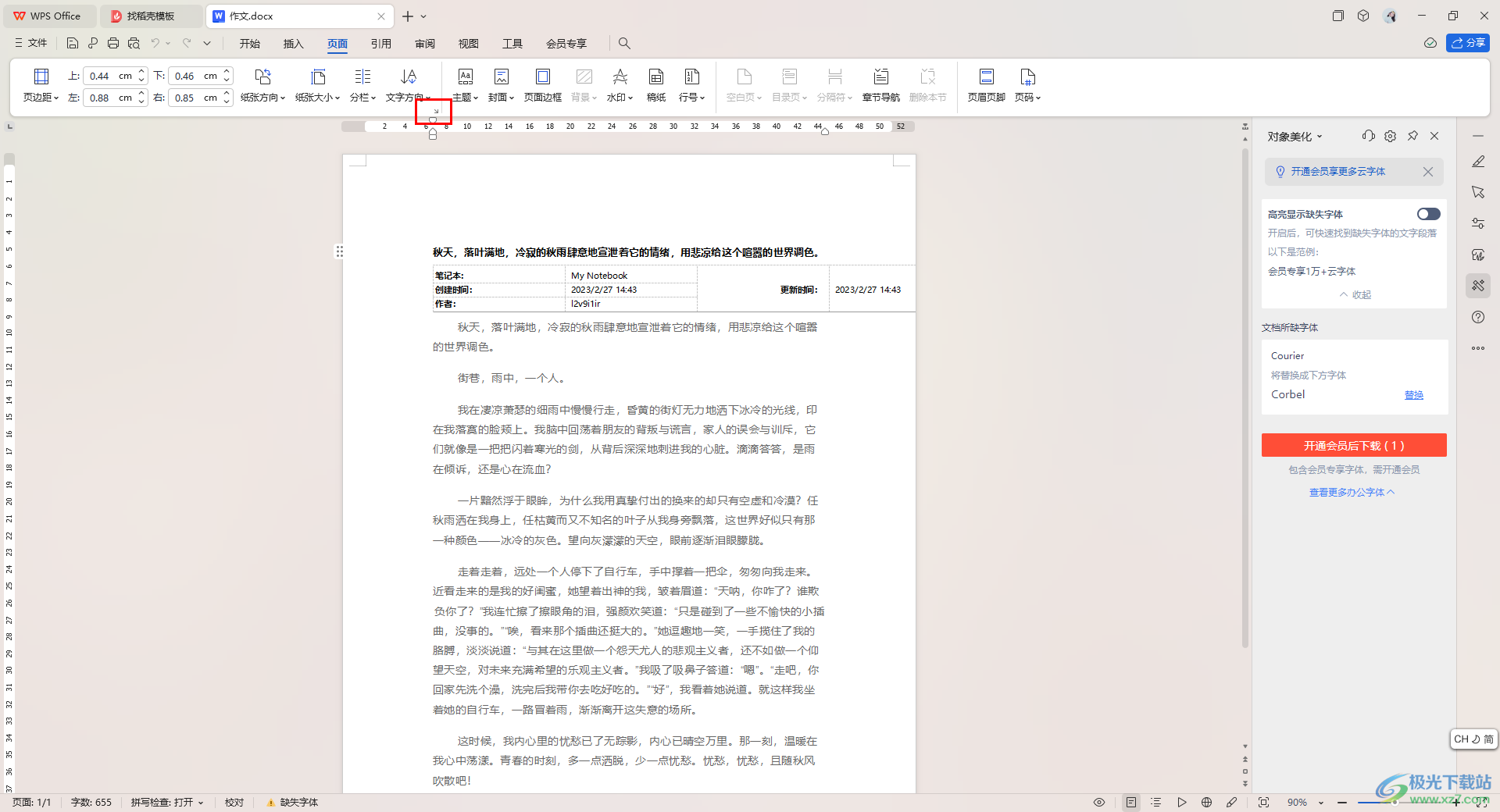Expand 查看更多办公字体 link arrow

1391,492
